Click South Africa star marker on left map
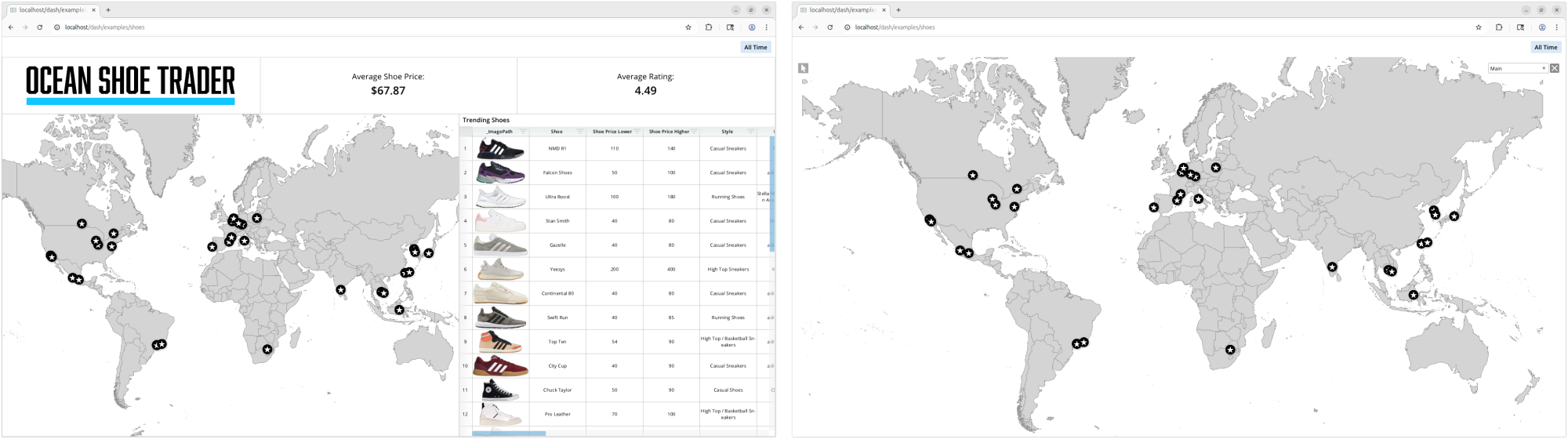 [267, 349]
